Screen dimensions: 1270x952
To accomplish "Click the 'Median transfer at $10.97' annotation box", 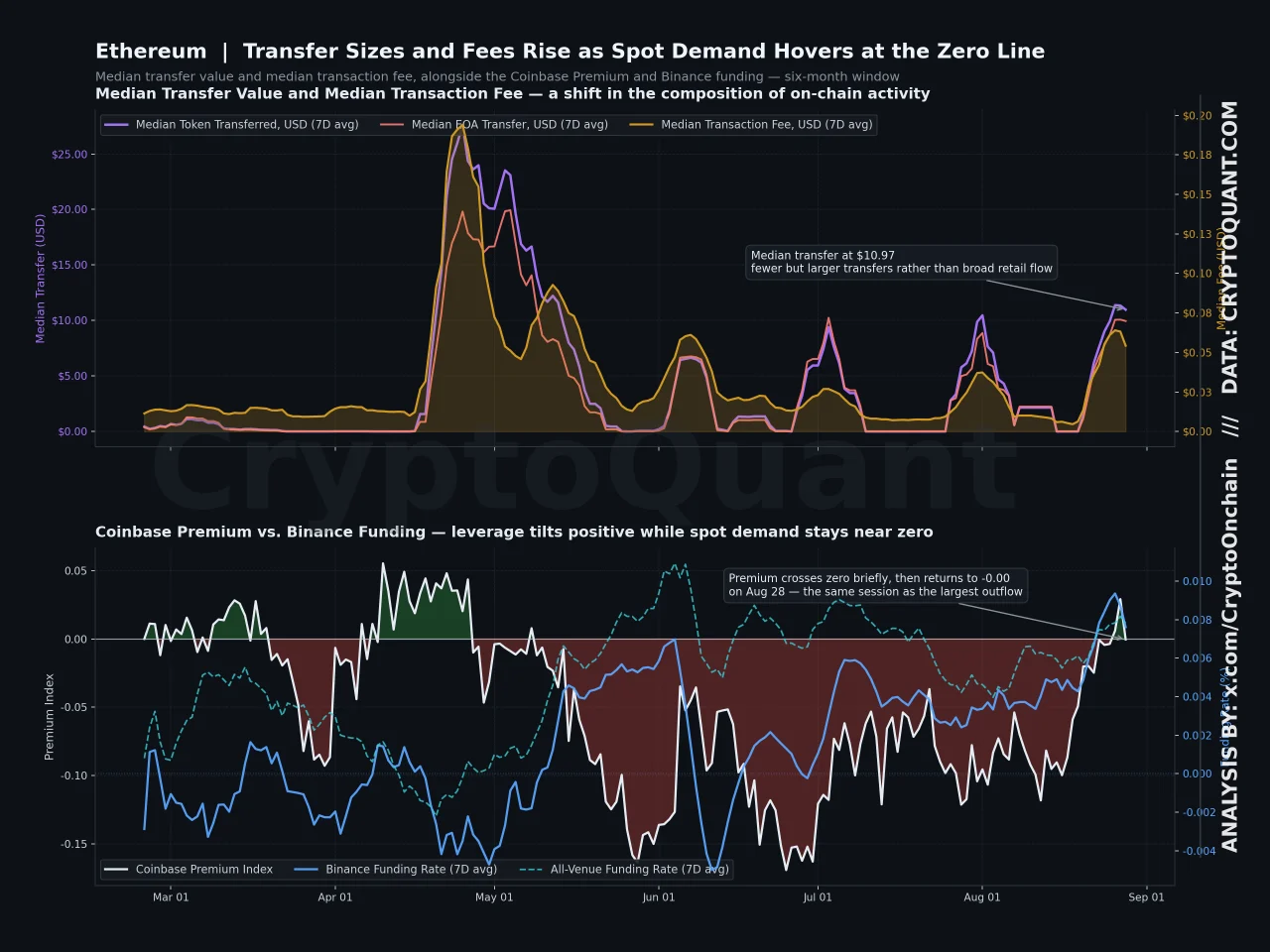I will point(901,262).
